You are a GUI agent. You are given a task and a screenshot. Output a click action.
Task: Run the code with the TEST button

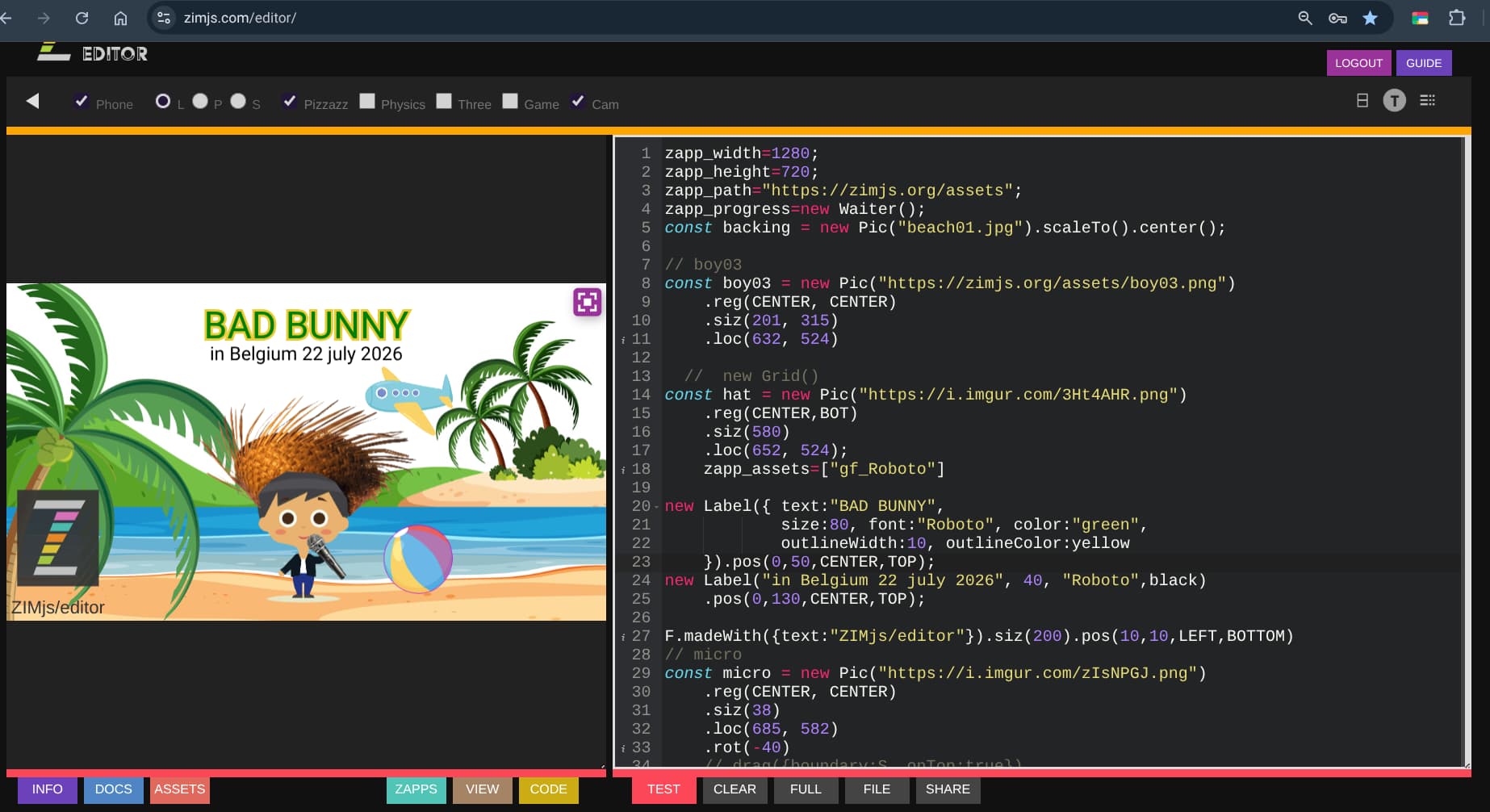(663, 789)
